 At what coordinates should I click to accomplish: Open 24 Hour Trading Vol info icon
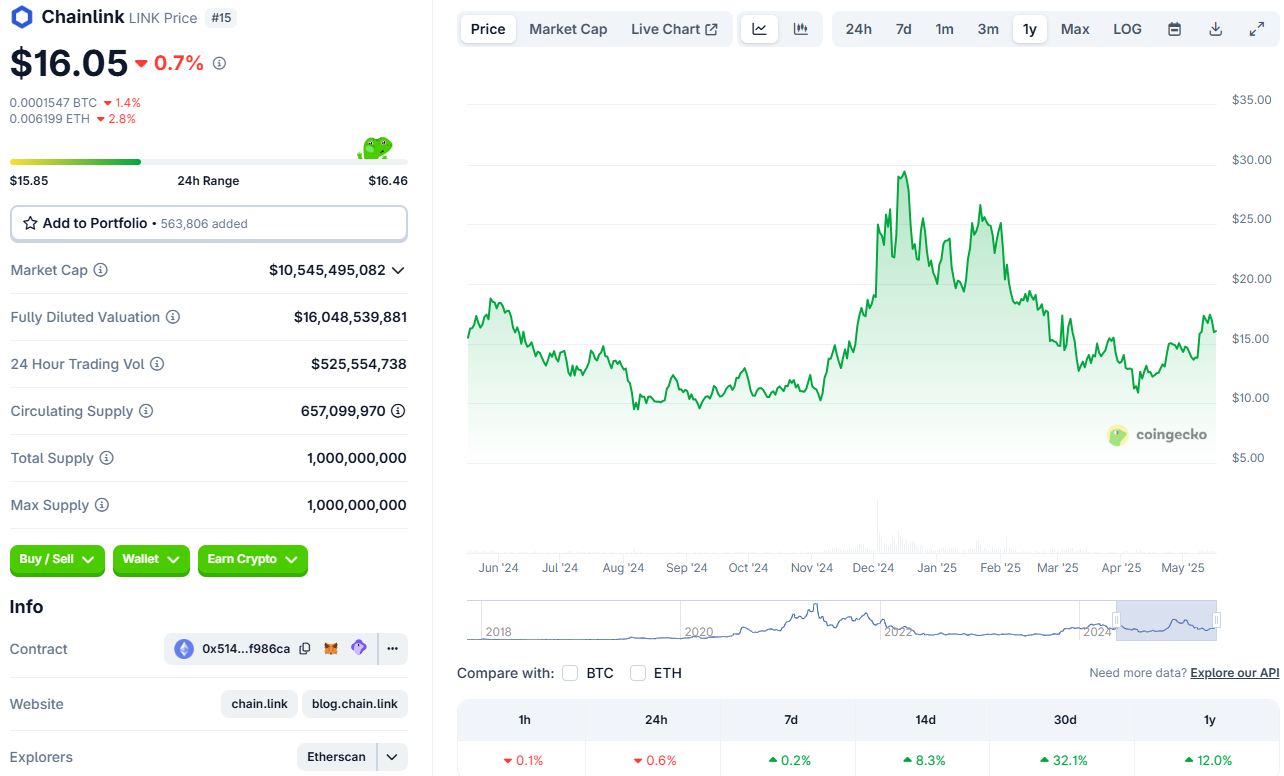click(x=157, y=364)
